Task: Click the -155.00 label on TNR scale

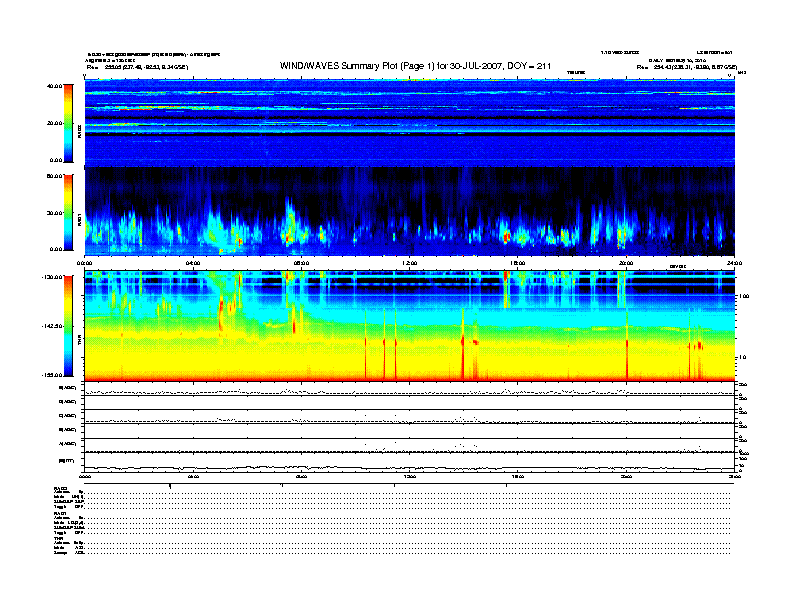Action: point(53,375)
